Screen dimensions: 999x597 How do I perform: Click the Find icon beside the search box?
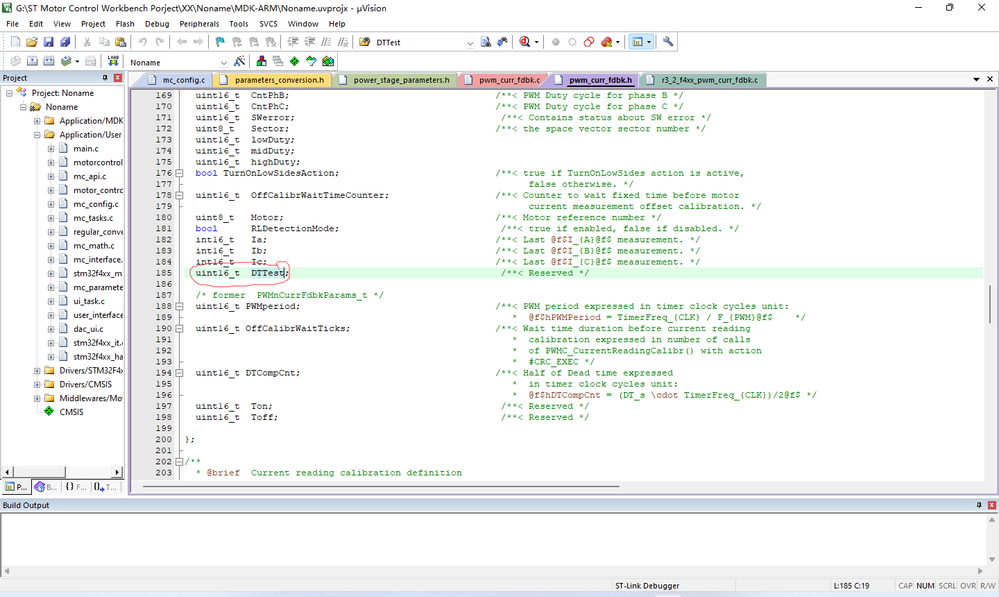[x=486, y=42]
